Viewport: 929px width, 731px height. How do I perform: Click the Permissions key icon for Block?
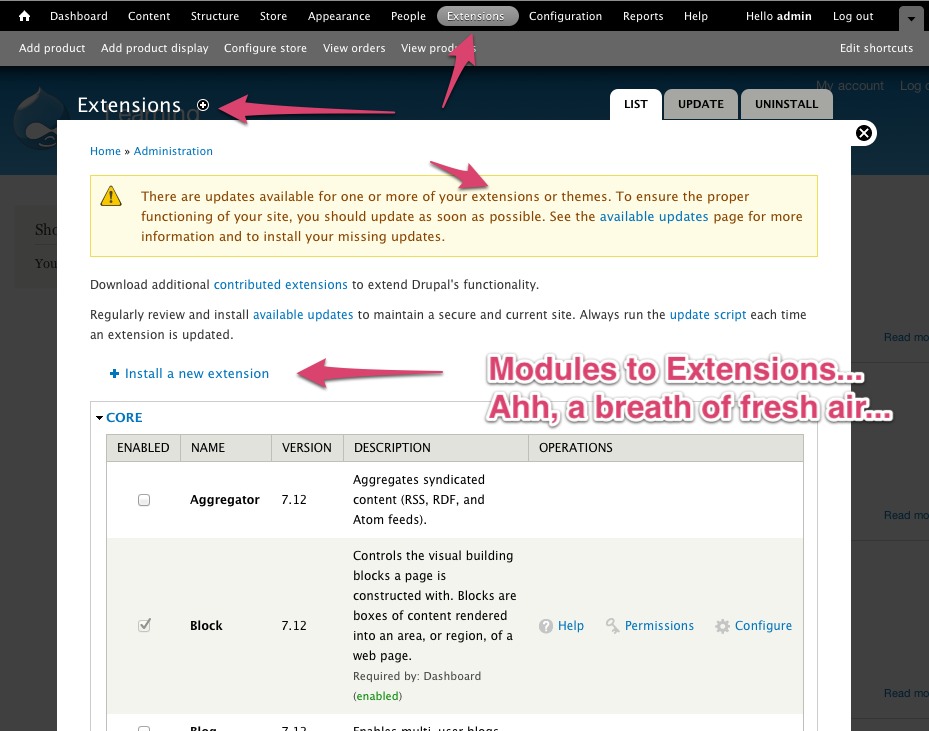click(613, 626)
